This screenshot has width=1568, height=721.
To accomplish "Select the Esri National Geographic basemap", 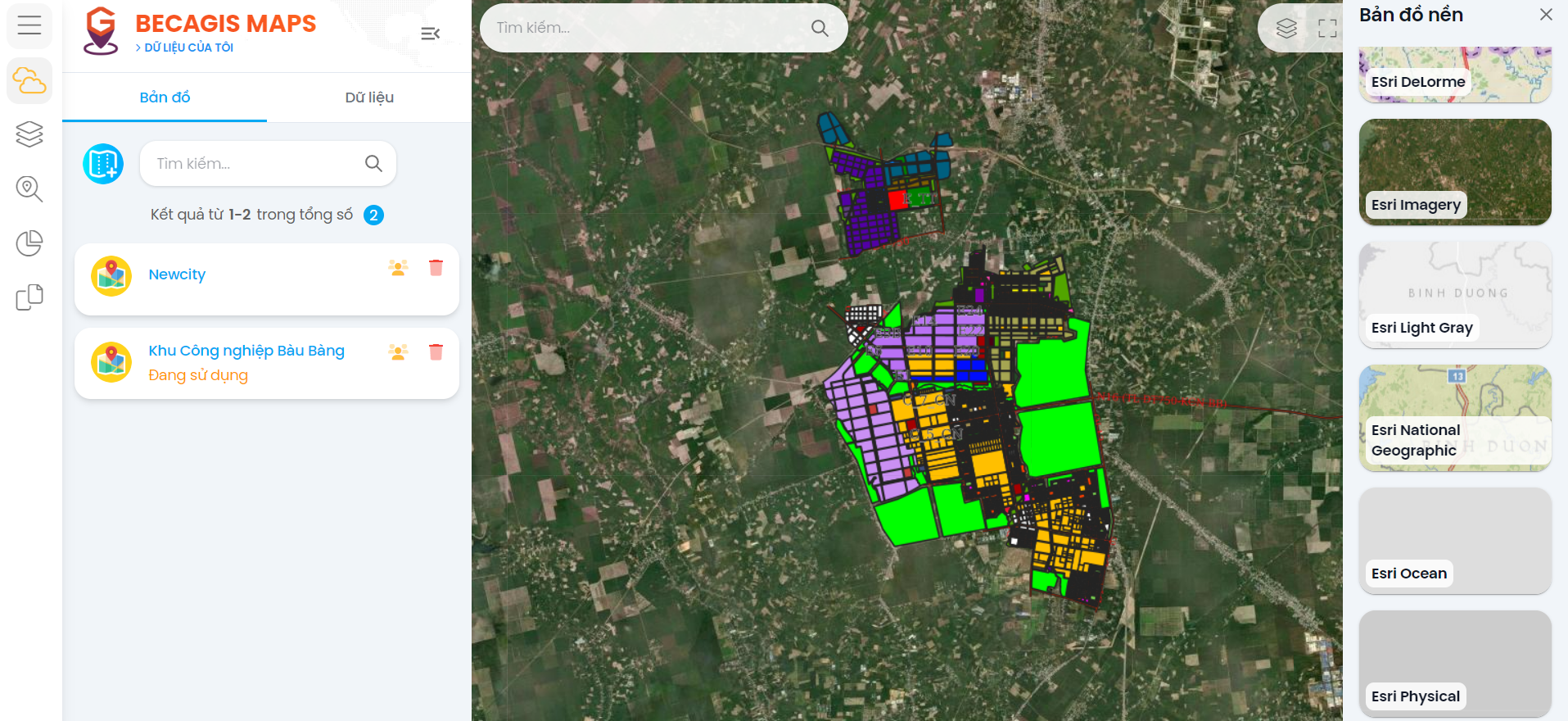I will coord(1455,418).
